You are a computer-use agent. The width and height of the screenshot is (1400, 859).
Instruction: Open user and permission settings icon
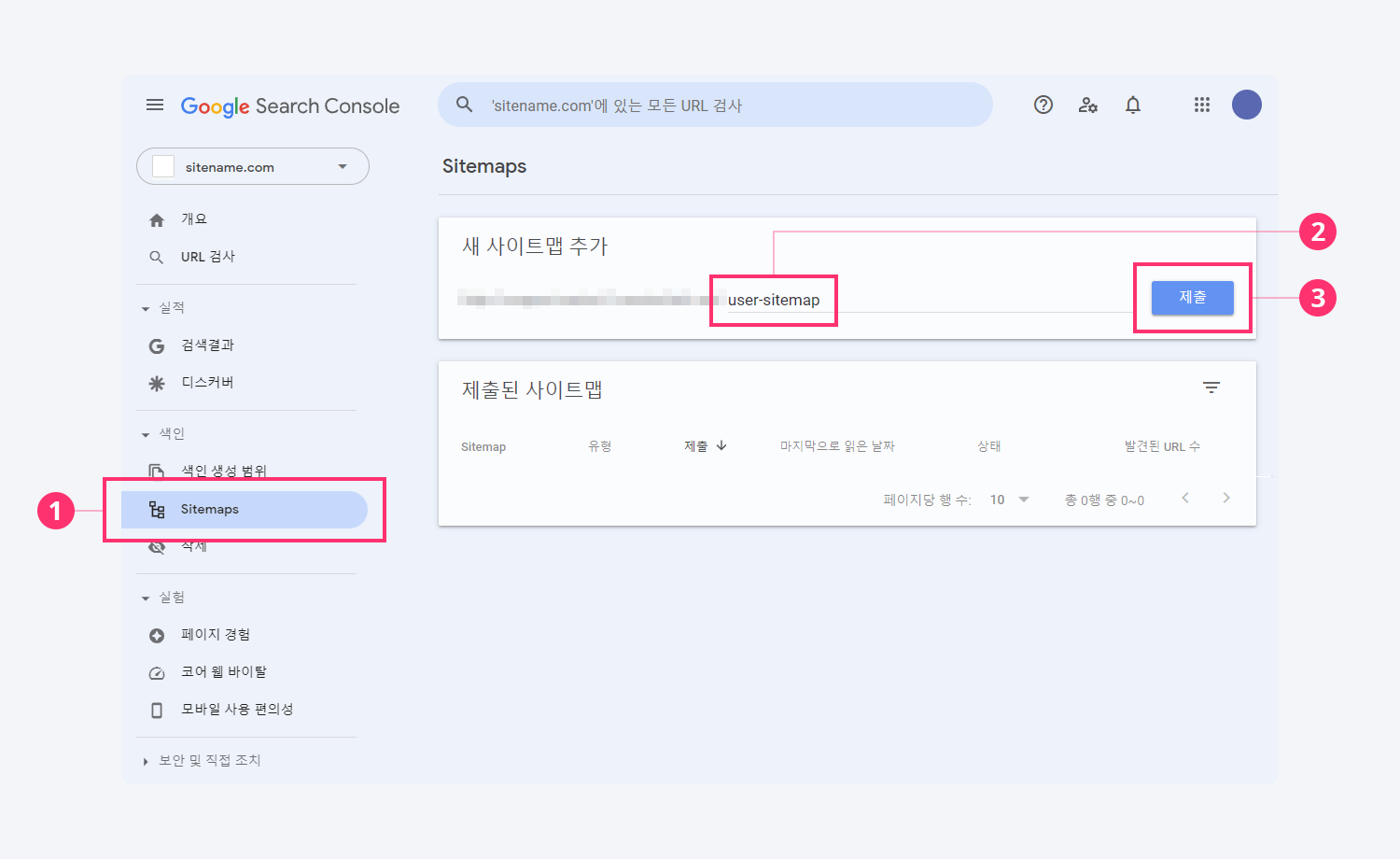click(1088, 106)
